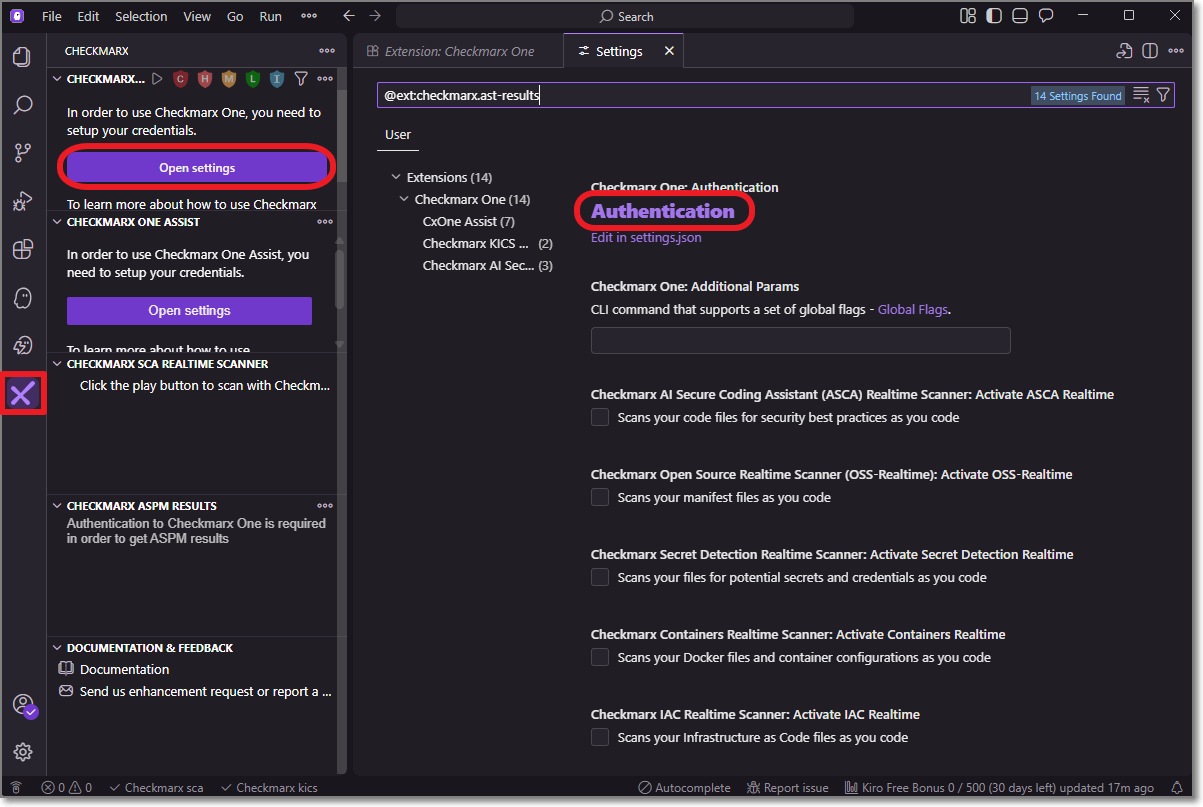This screenshot has width=1203, height=807.
Task: Collapse the Extensions (14) tree node
Action: coord(396,178)
